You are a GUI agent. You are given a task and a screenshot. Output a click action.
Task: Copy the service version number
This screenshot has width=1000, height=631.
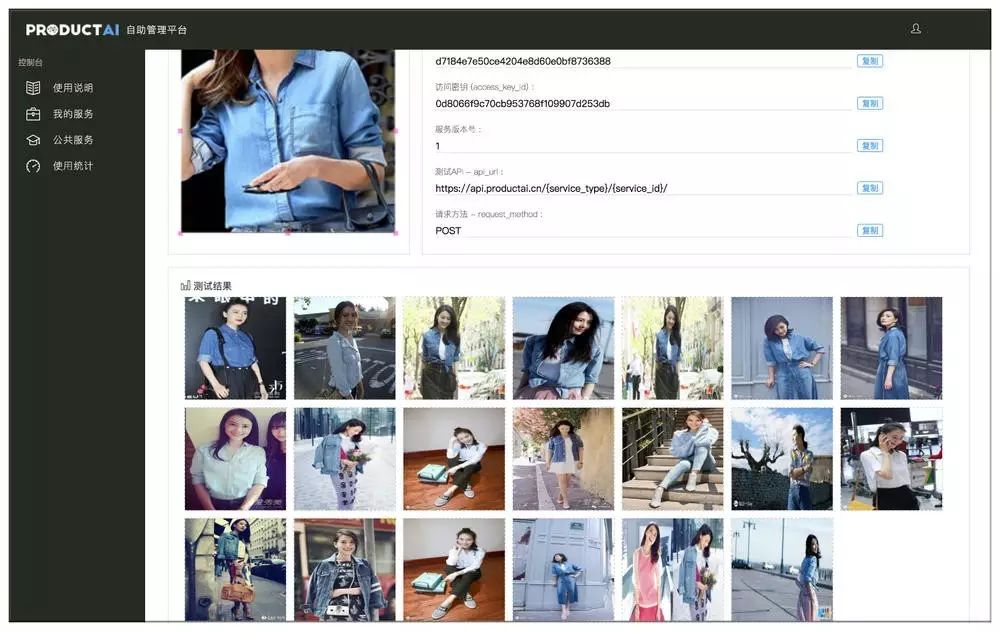(870, 146)
